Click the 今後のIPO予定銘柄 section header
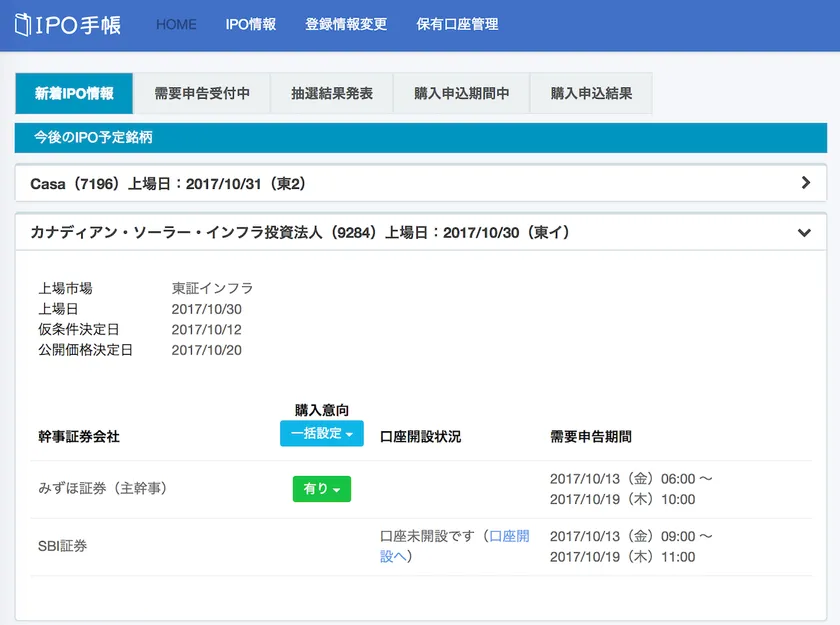 93,137
